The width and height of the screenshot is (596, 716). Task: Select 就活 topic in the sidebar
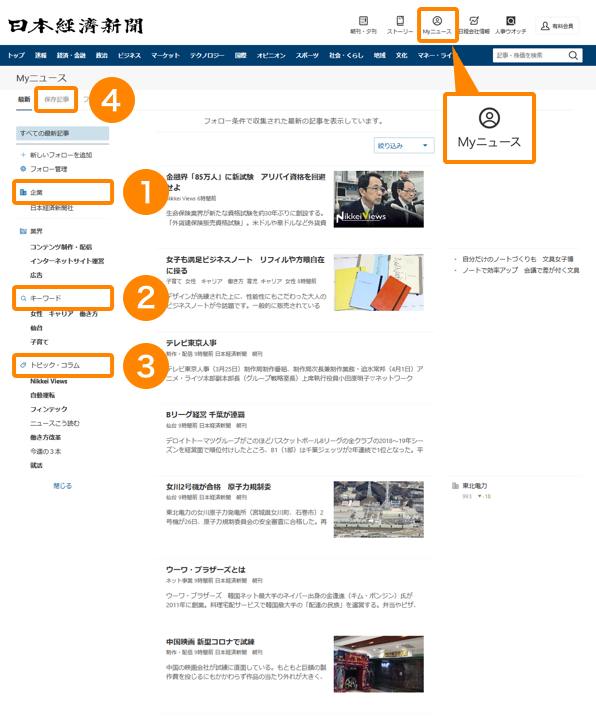pyautogui.click(x=36, y=465)
